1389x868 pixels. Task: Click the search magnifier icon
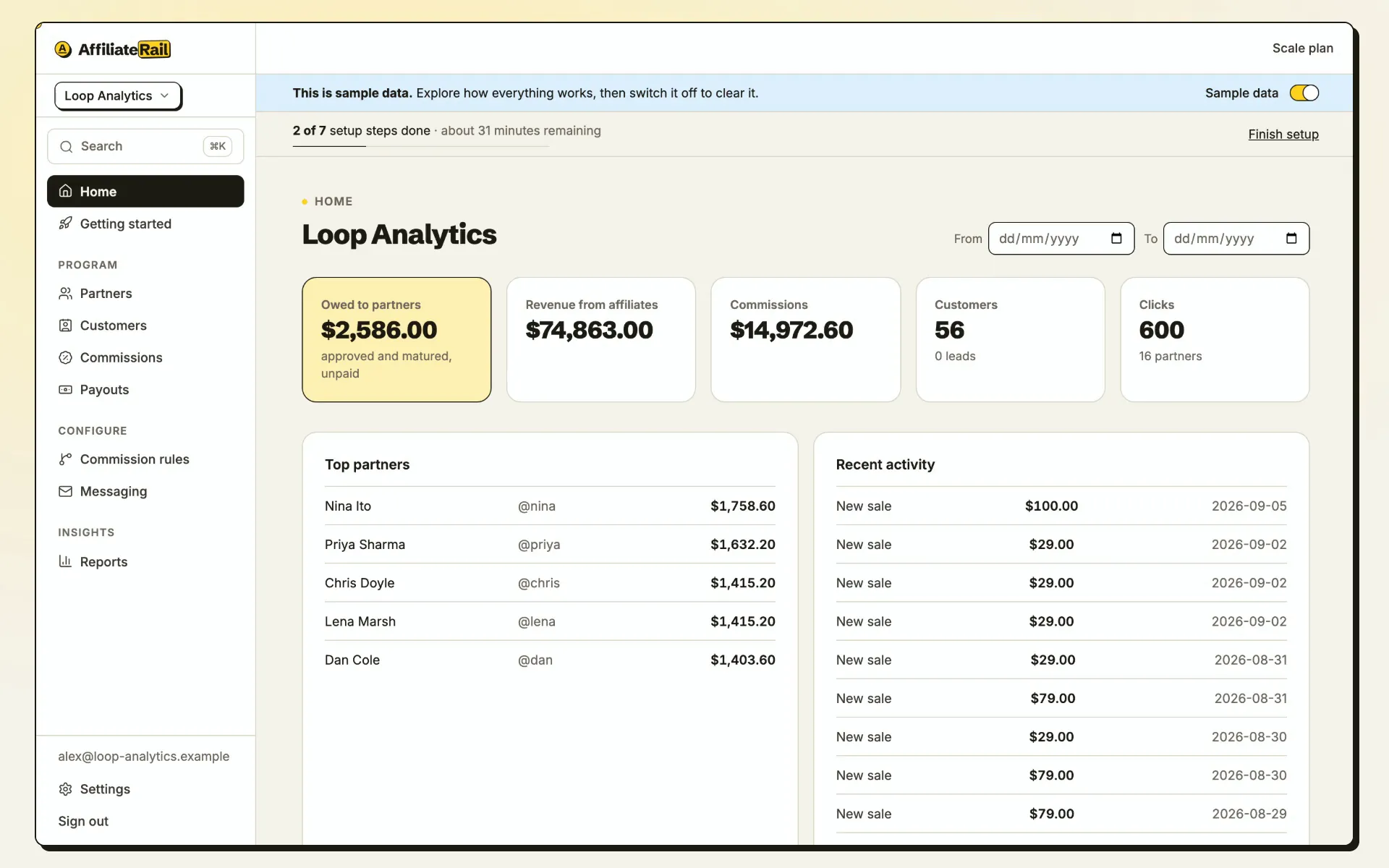pos(66,147)
